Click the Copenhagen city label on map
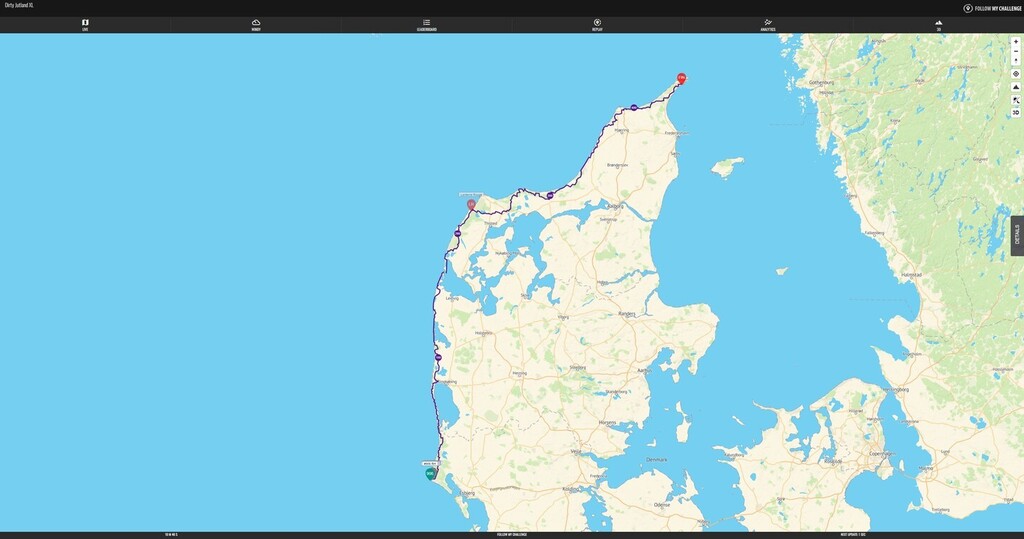The image size is (1024, 539). pyautogui.click(x=882, y=453)
